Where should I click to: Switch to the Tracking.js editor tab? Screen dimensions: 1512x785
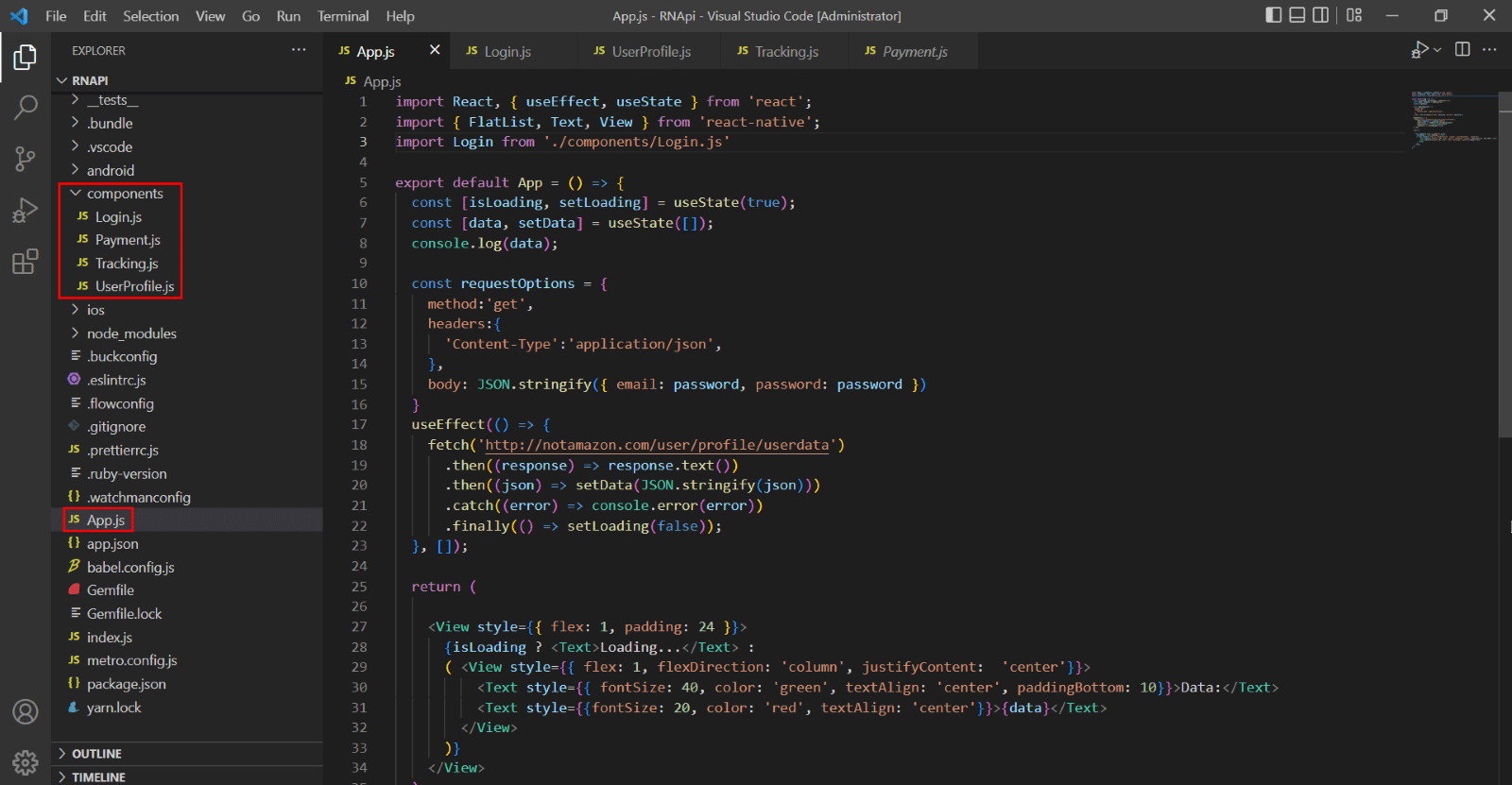coord(784,51)
